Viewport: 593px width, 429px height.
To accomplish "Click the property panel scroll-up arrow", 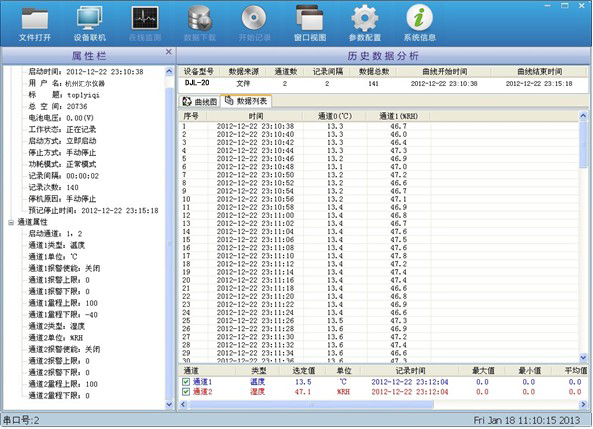I will point(169,71).
